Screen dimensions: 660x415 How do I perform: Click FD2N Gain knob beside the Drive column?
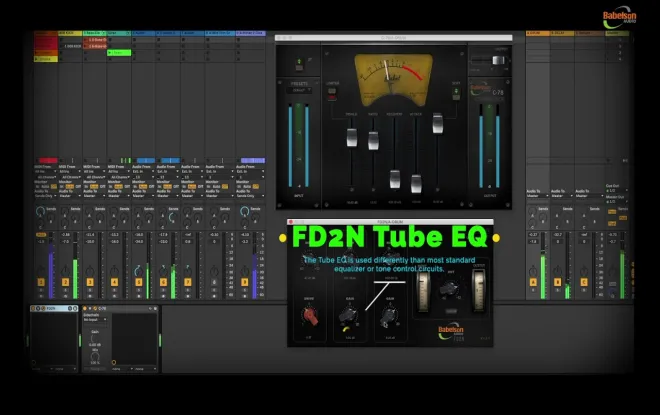click(349, 317)
